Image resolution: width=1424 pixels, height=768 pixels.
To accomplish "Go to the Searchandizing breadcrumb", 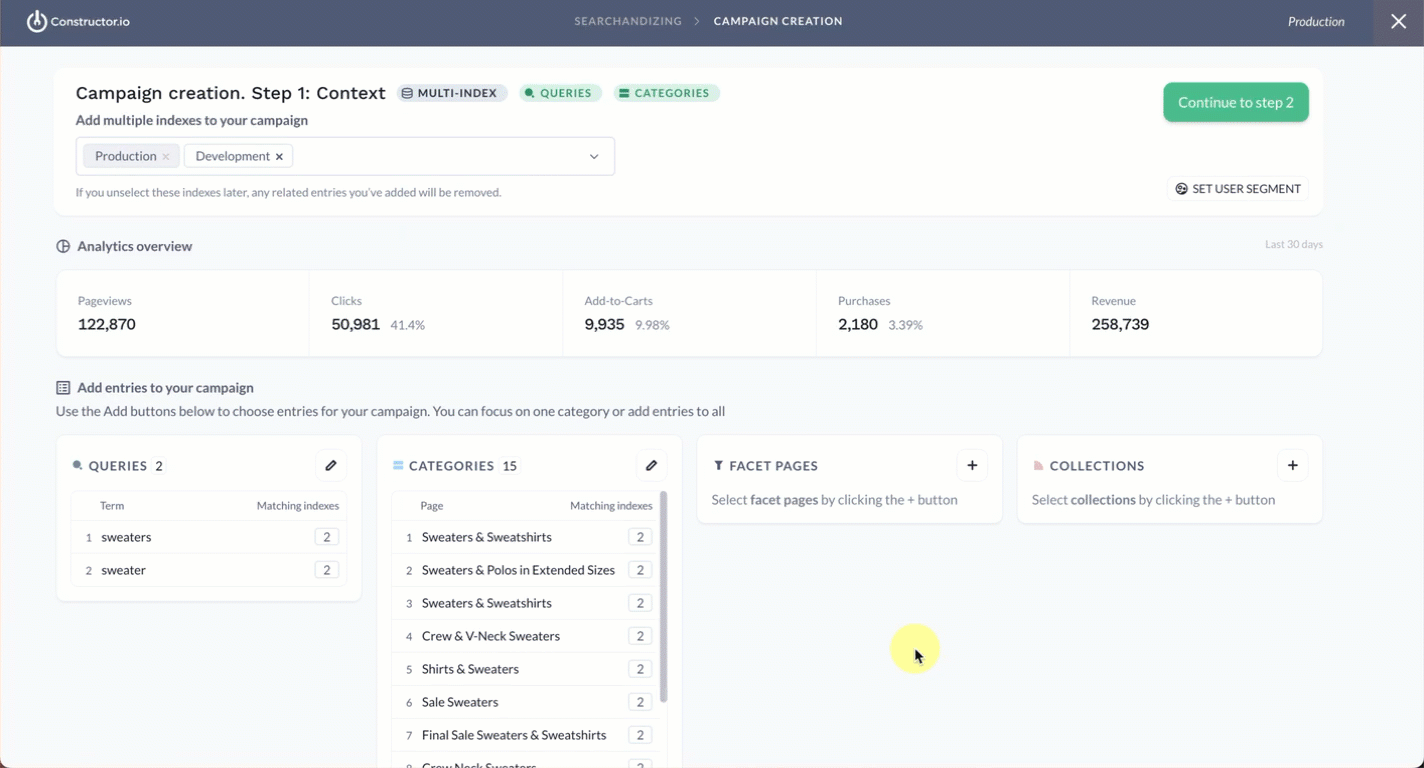I will tap(628, 21).
